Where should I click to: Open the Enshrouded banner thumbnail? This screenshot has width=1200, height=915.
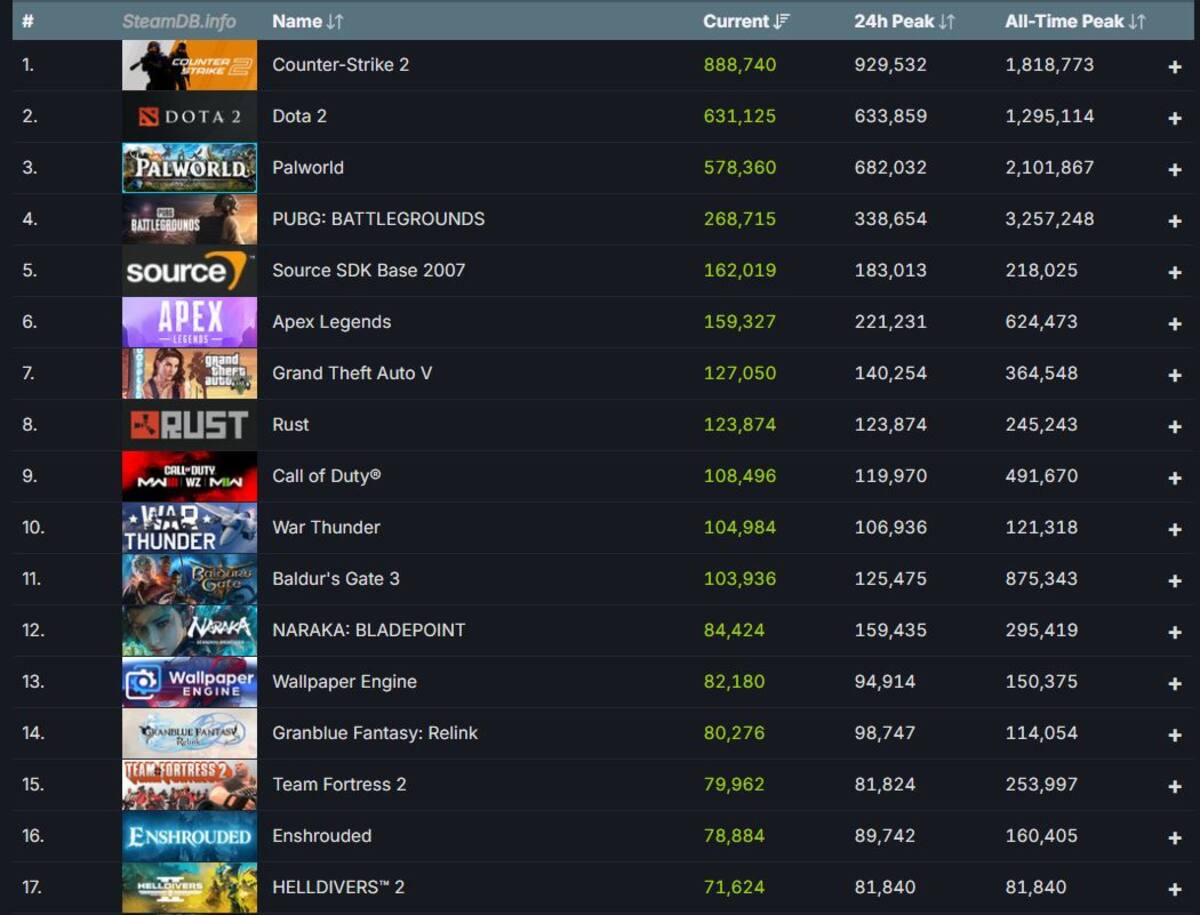[x=189, y=837]
